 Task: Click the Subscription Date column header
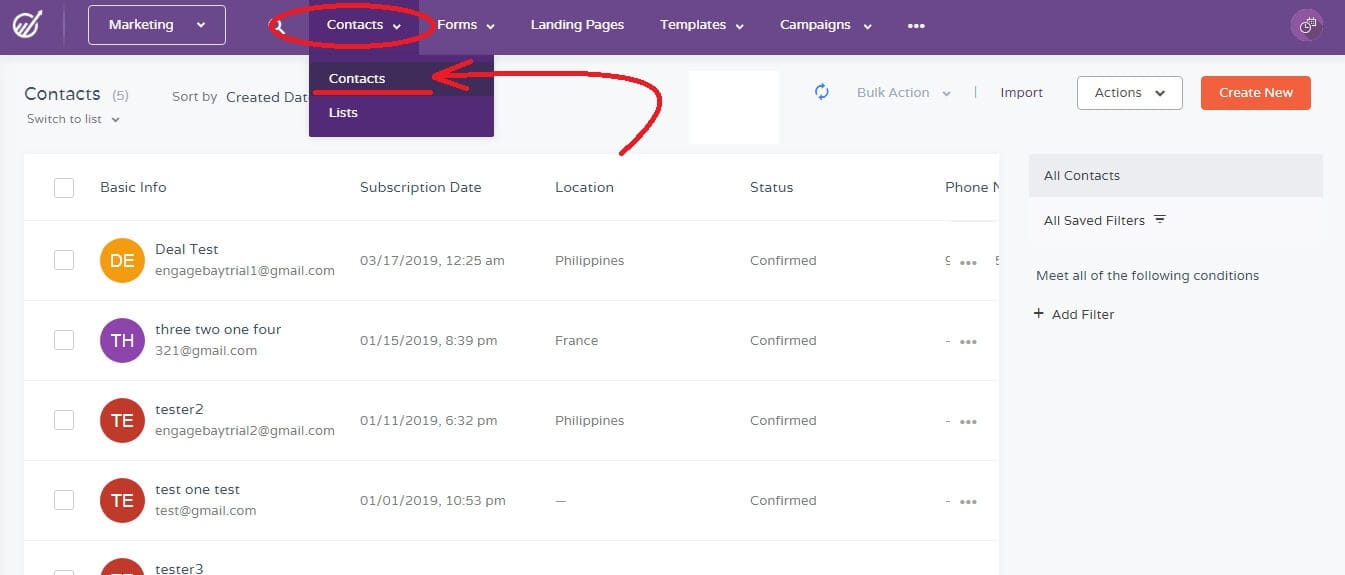(x=421, y=187)
